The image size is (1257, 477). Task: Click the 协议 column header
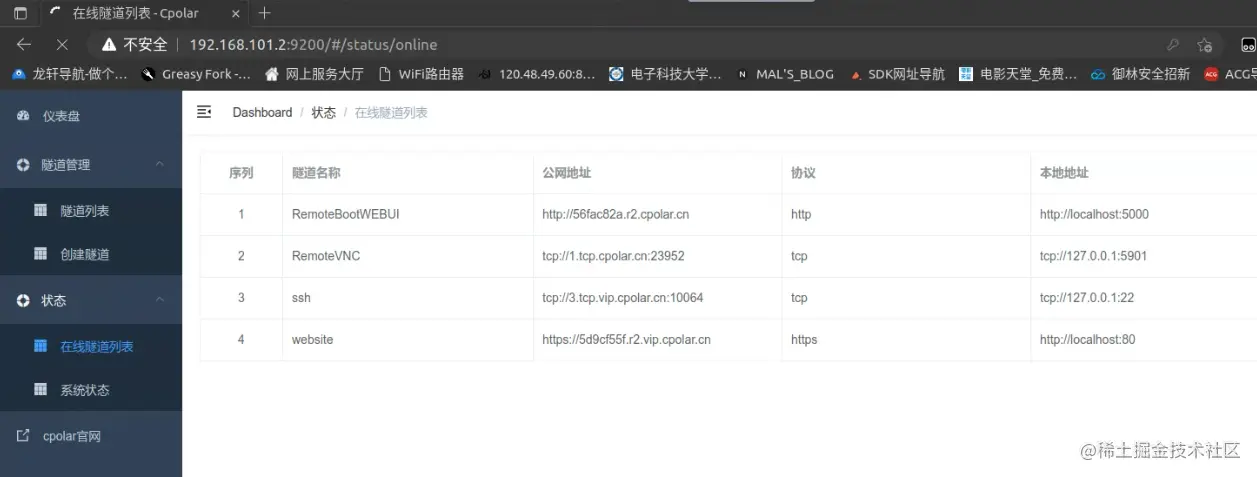pos(803,173)
